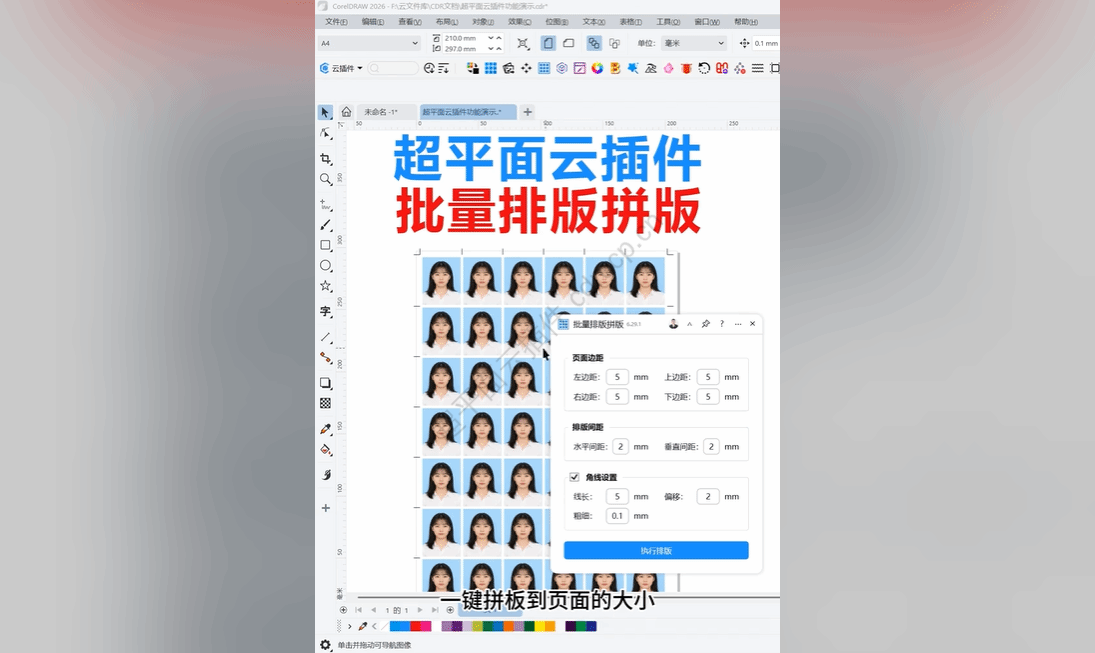Open the 效果 menu
The height and width of the screenshot is (653, 1095).
click(520, 22)
